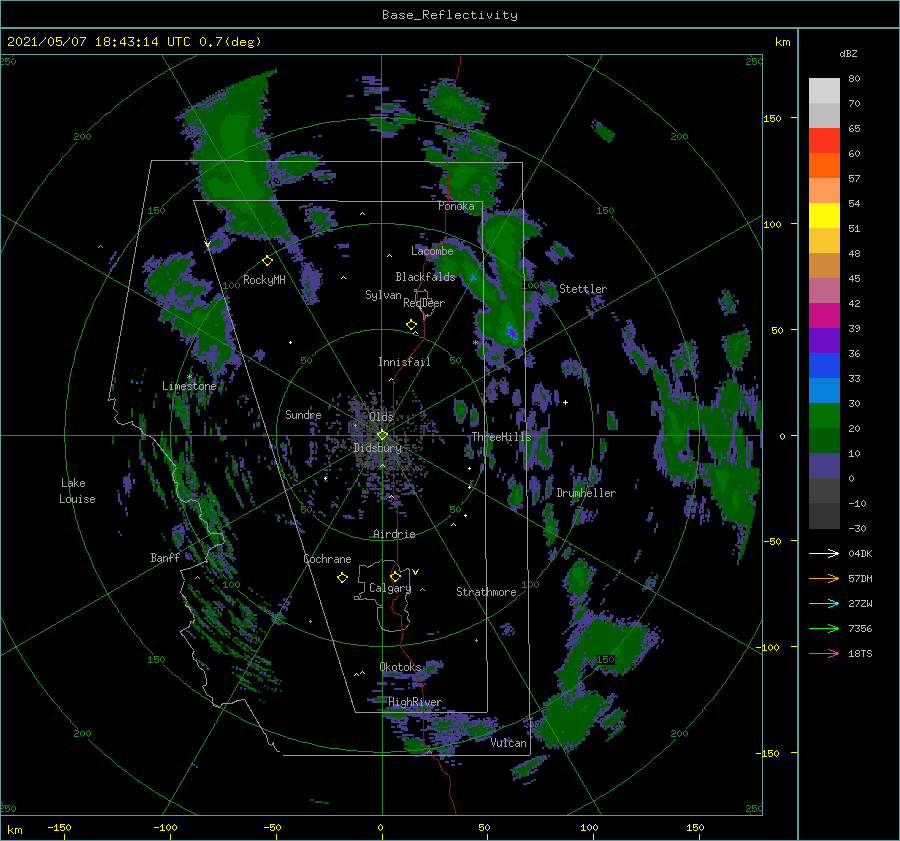The height and width of the screenshot is (841, 900).
Task: Click the Lake Louise label
Action: point(77,491)
